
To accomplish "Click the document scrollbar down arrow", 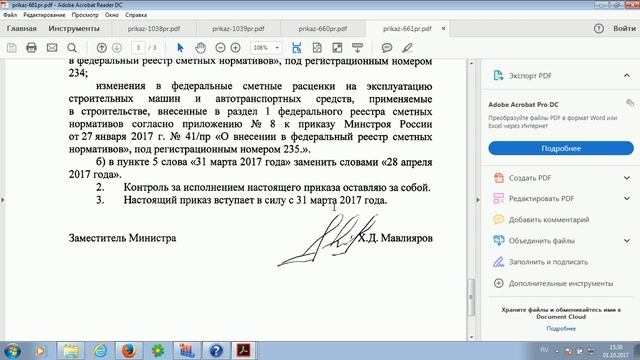I will [x=471, y=337].
